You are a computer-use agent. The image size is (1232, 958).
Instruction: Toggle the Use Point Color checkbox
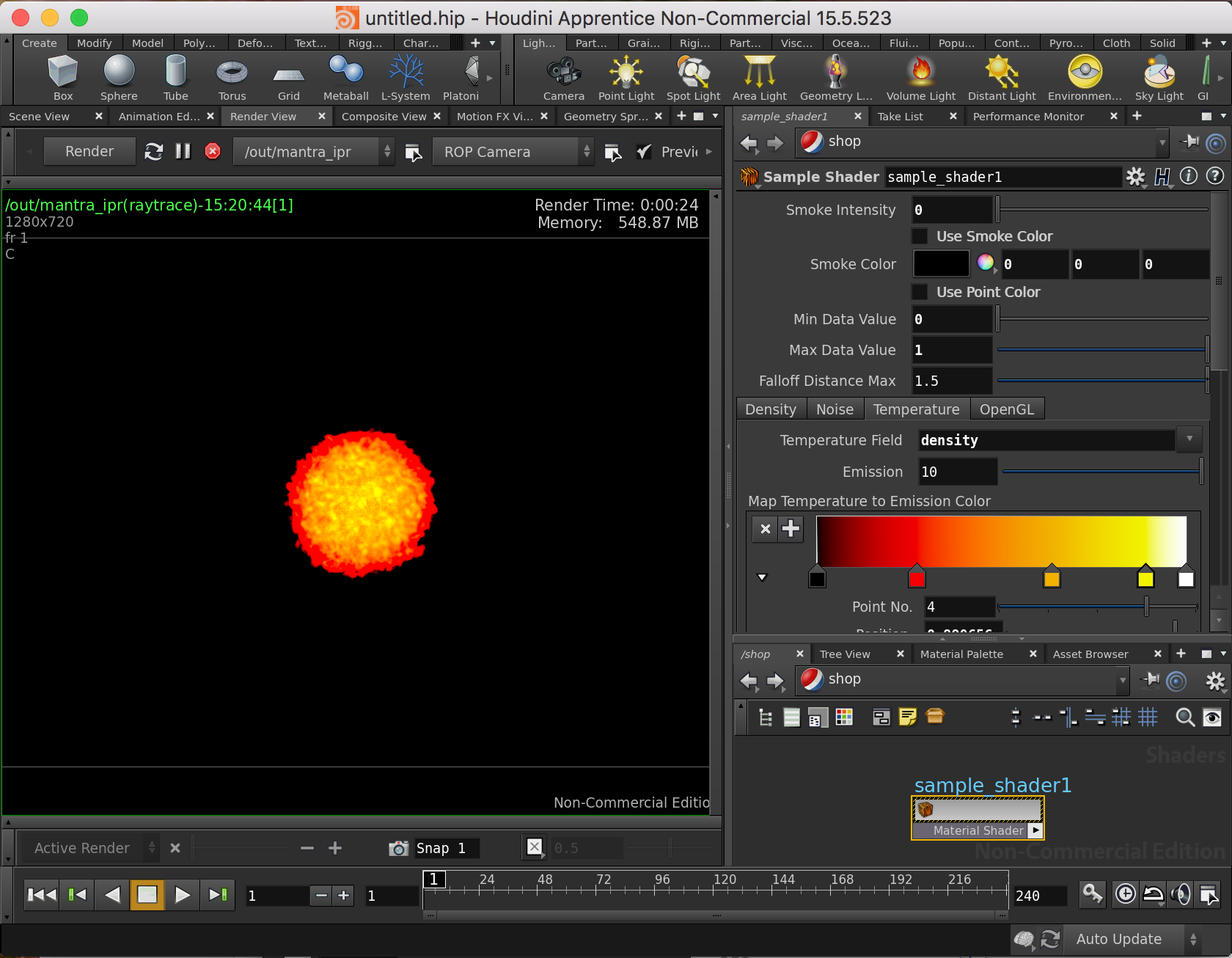tap(920, 292)
